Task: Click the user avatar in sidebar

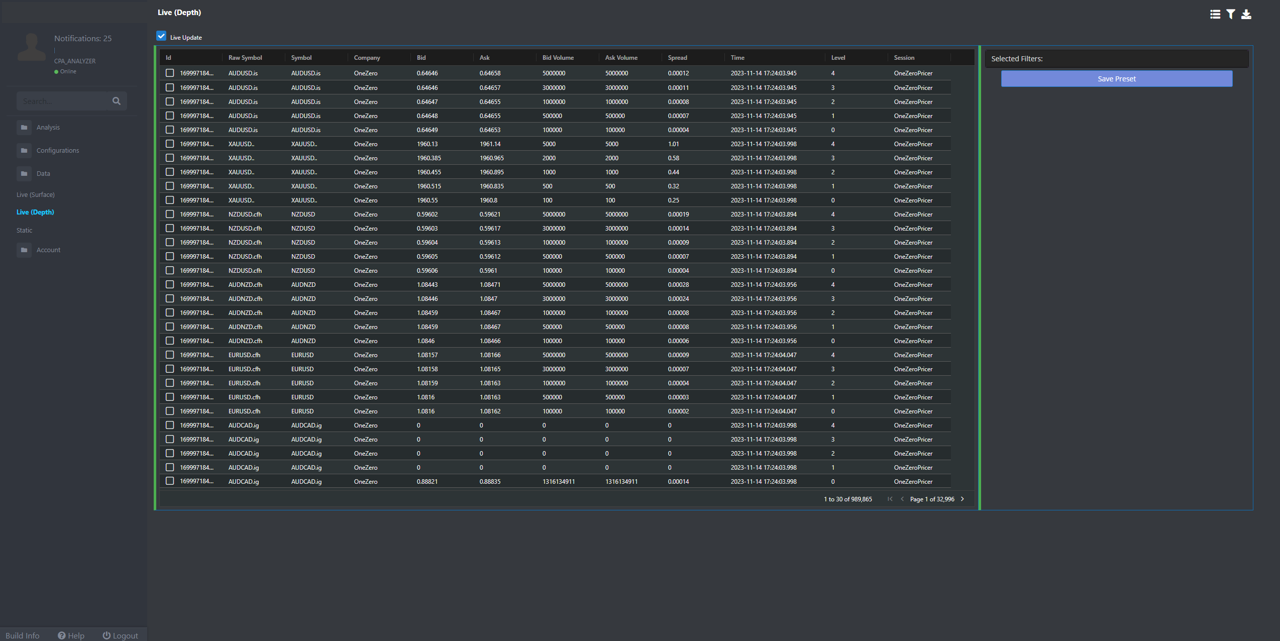Action: click(x=32, y=47)
